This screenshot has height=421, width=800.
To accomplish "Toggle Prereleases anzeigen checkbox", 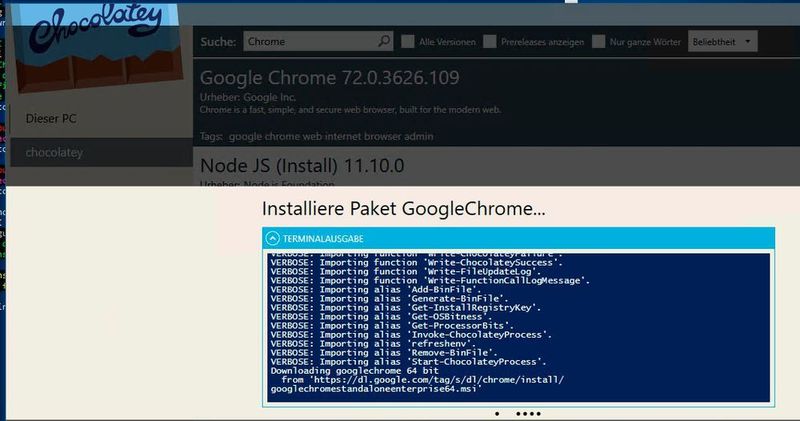I will 490,41.
